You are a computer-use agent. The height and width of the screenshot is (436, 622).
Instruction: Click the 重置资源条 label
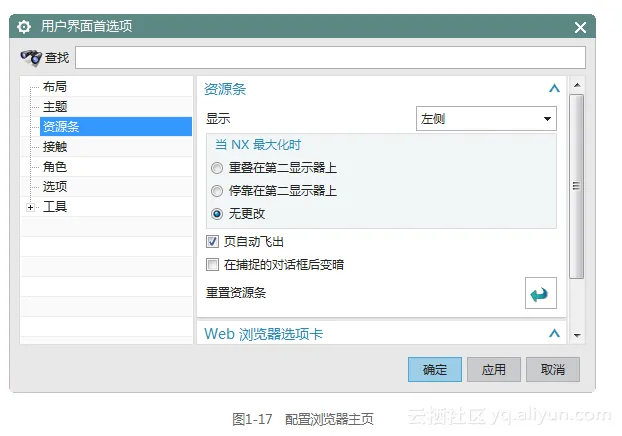pyautogui.click(x=236, y=293)
